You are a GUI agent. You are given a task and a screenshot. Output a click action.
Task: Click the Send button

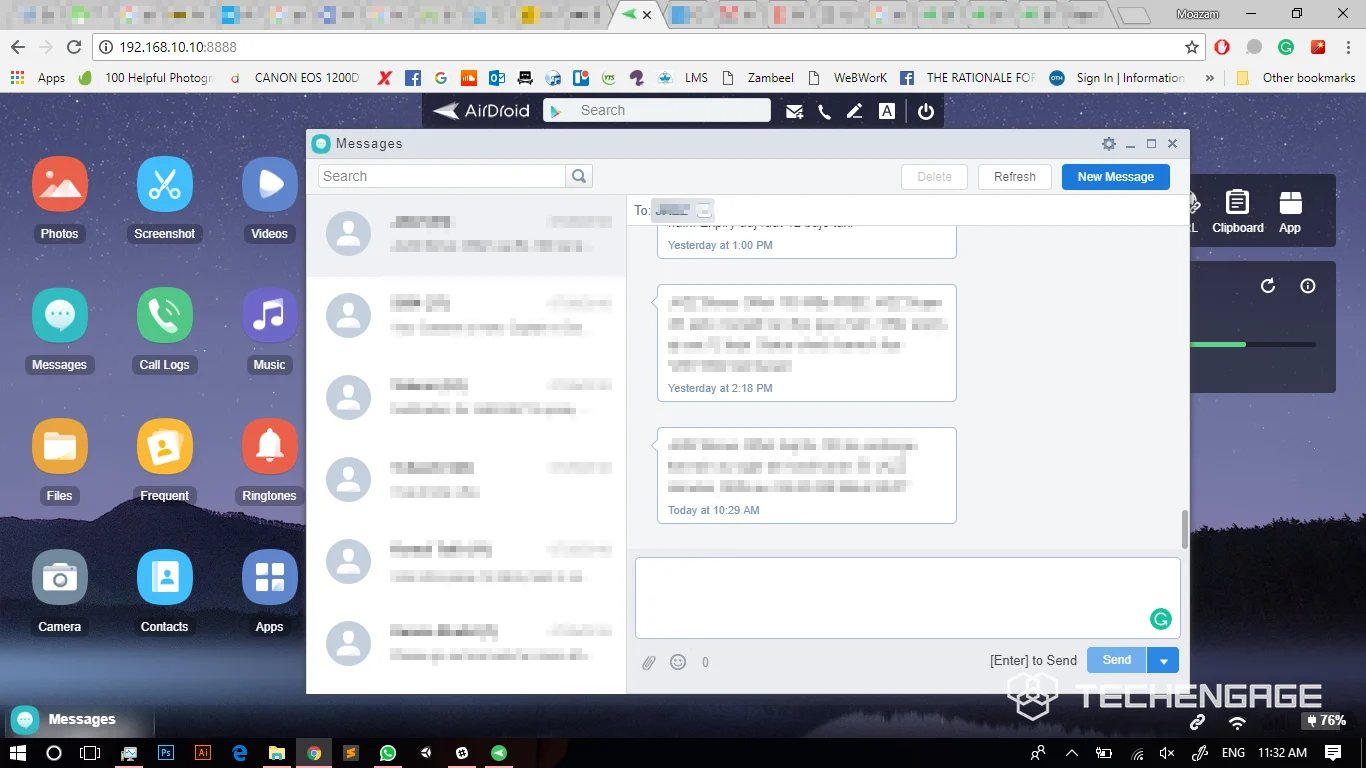(1116, 660)
